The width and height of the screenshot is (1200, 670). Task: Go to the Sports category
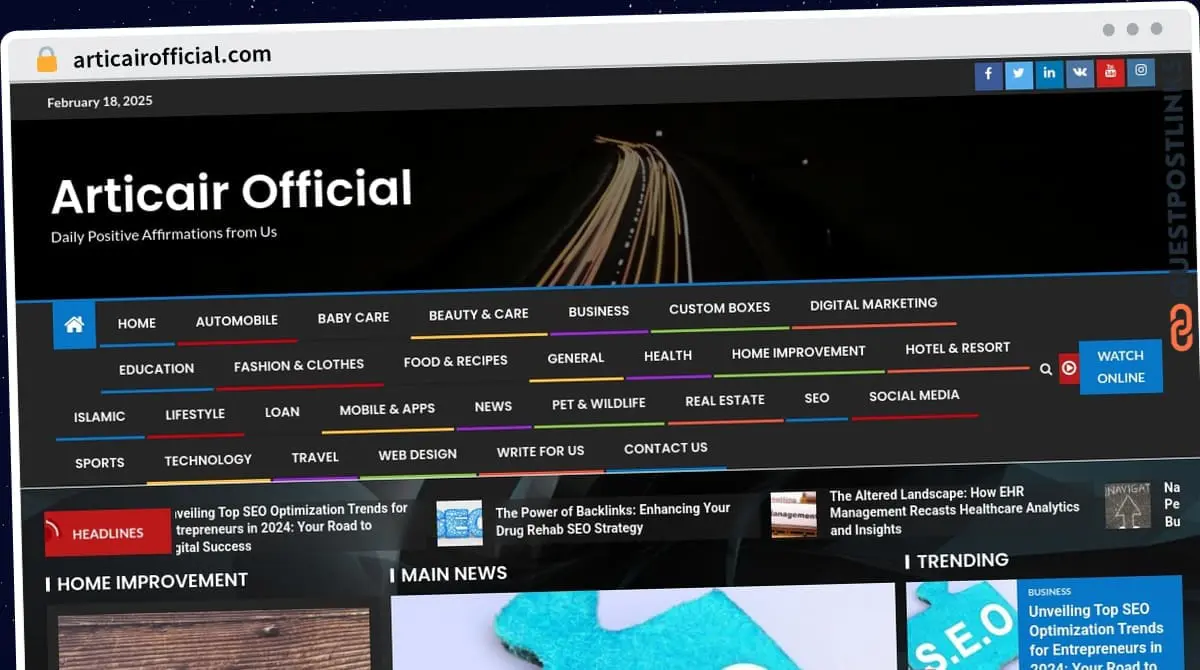point(100,463)
